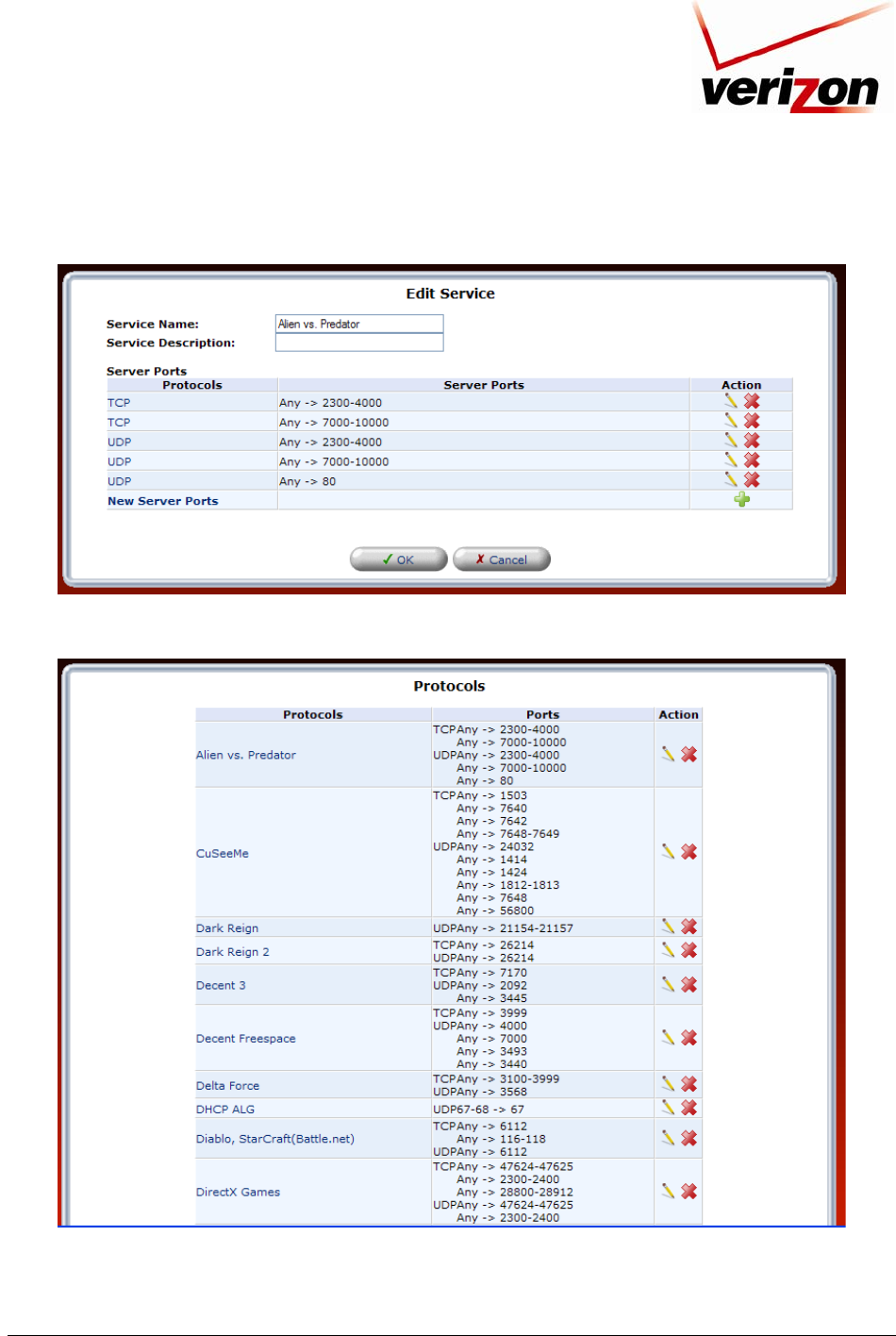Select the 'UDP67-68 -> 67' ports text

478,1110
